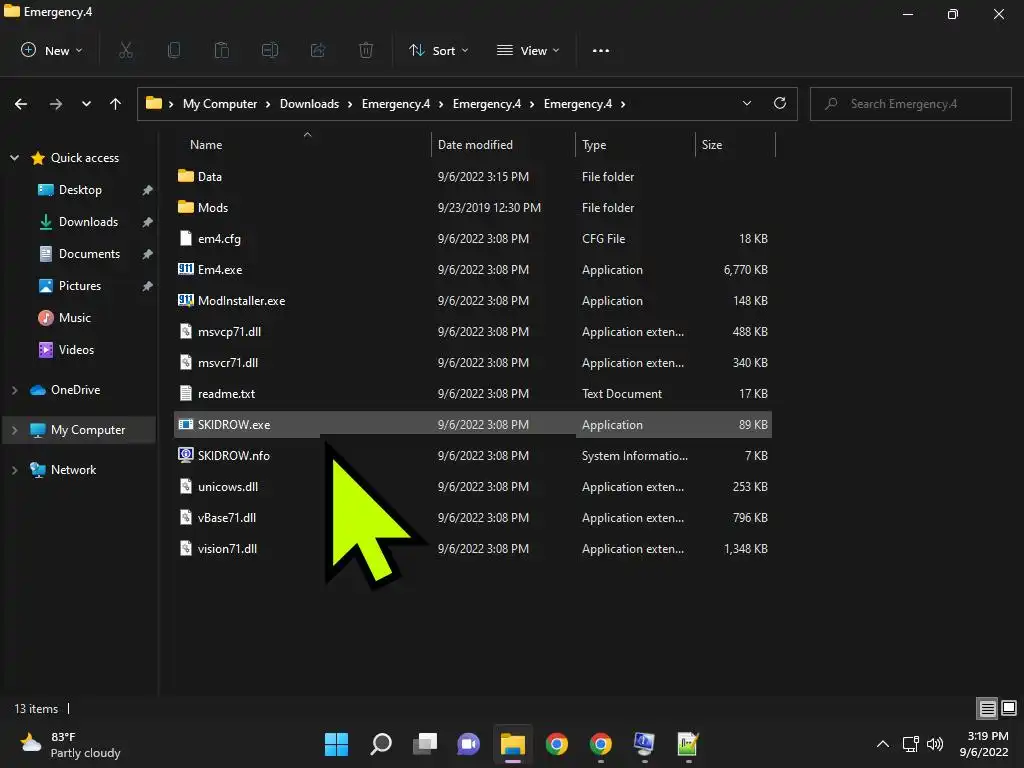Click My Computer in address breadcrumb

[220, 104]
